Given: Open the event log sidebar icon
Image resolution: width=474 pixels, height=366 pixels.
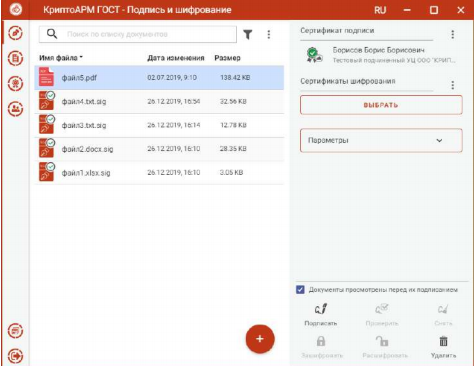Looking at the screenshot, I should point(15,331).
